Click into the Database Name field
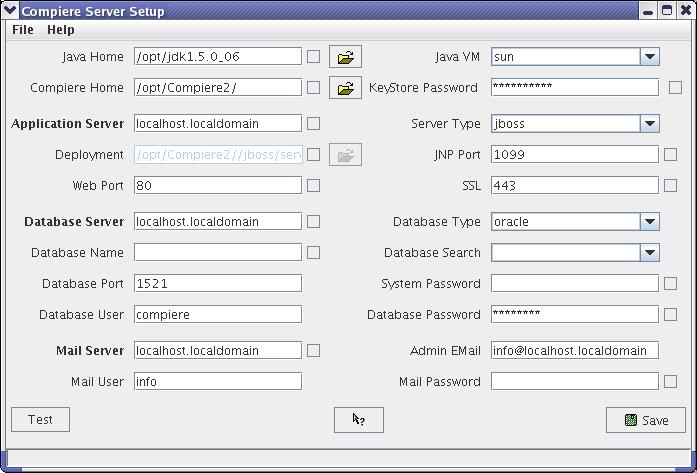This screenshot has height=473, width=697. click(x=218, y=253)
